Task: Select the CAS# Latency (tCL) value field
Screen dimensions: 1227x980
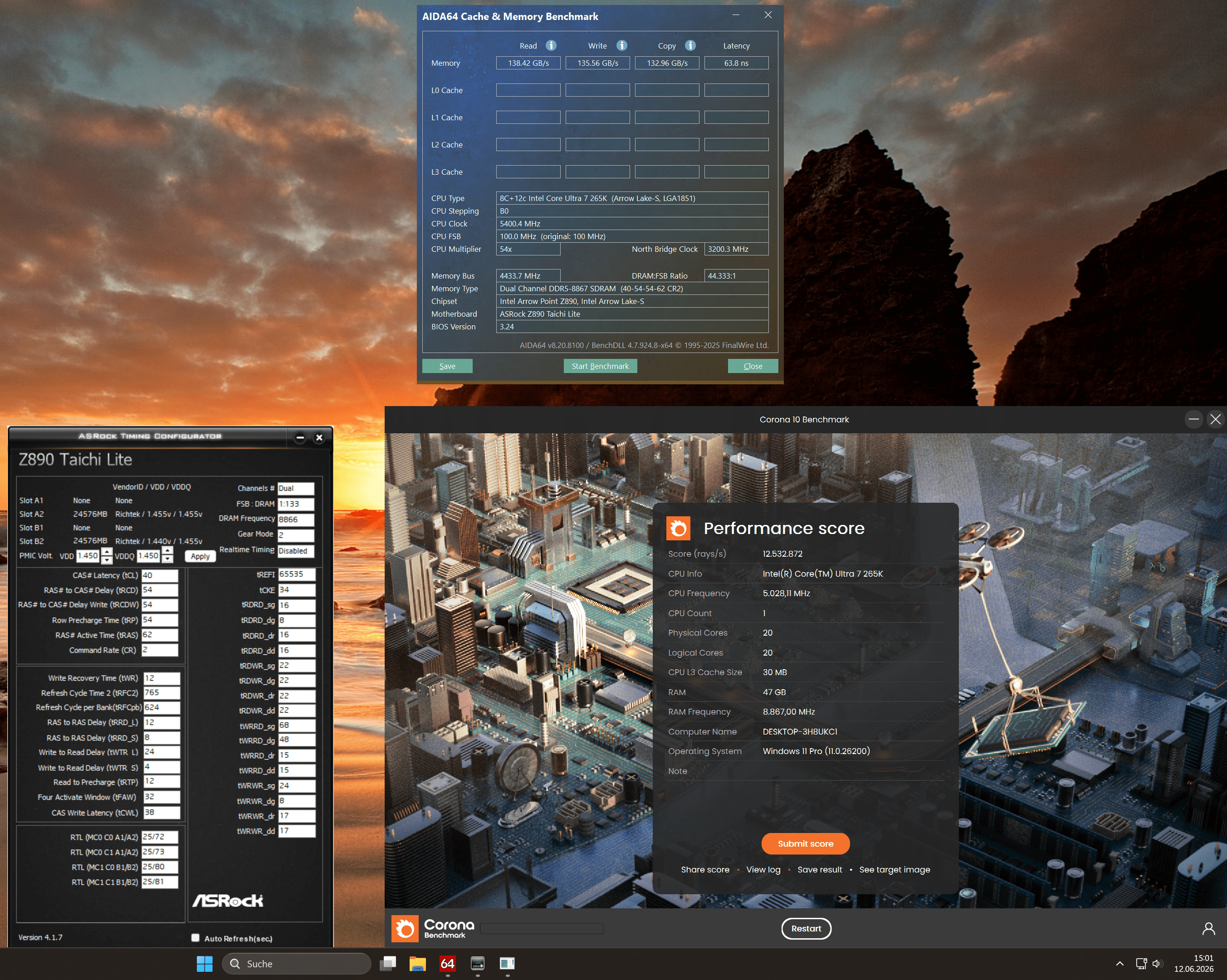Action: 160,575
